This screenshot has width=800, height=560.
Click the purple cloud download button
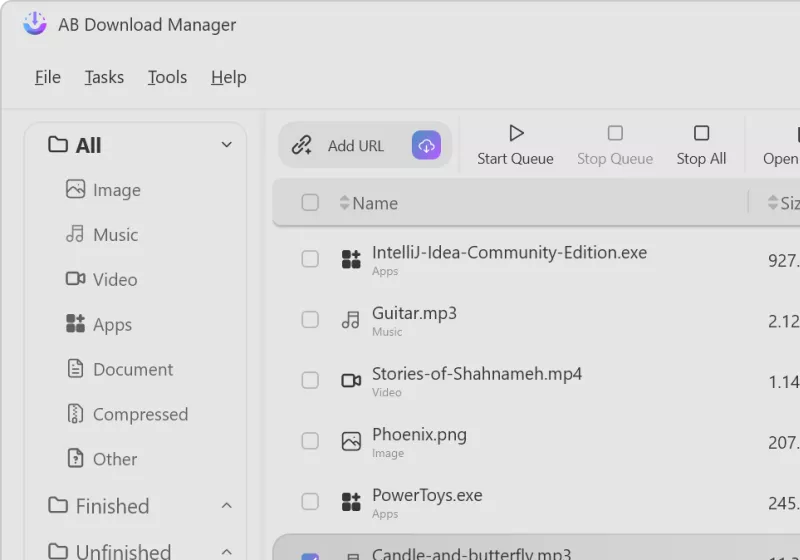click(x=427, y=145)
